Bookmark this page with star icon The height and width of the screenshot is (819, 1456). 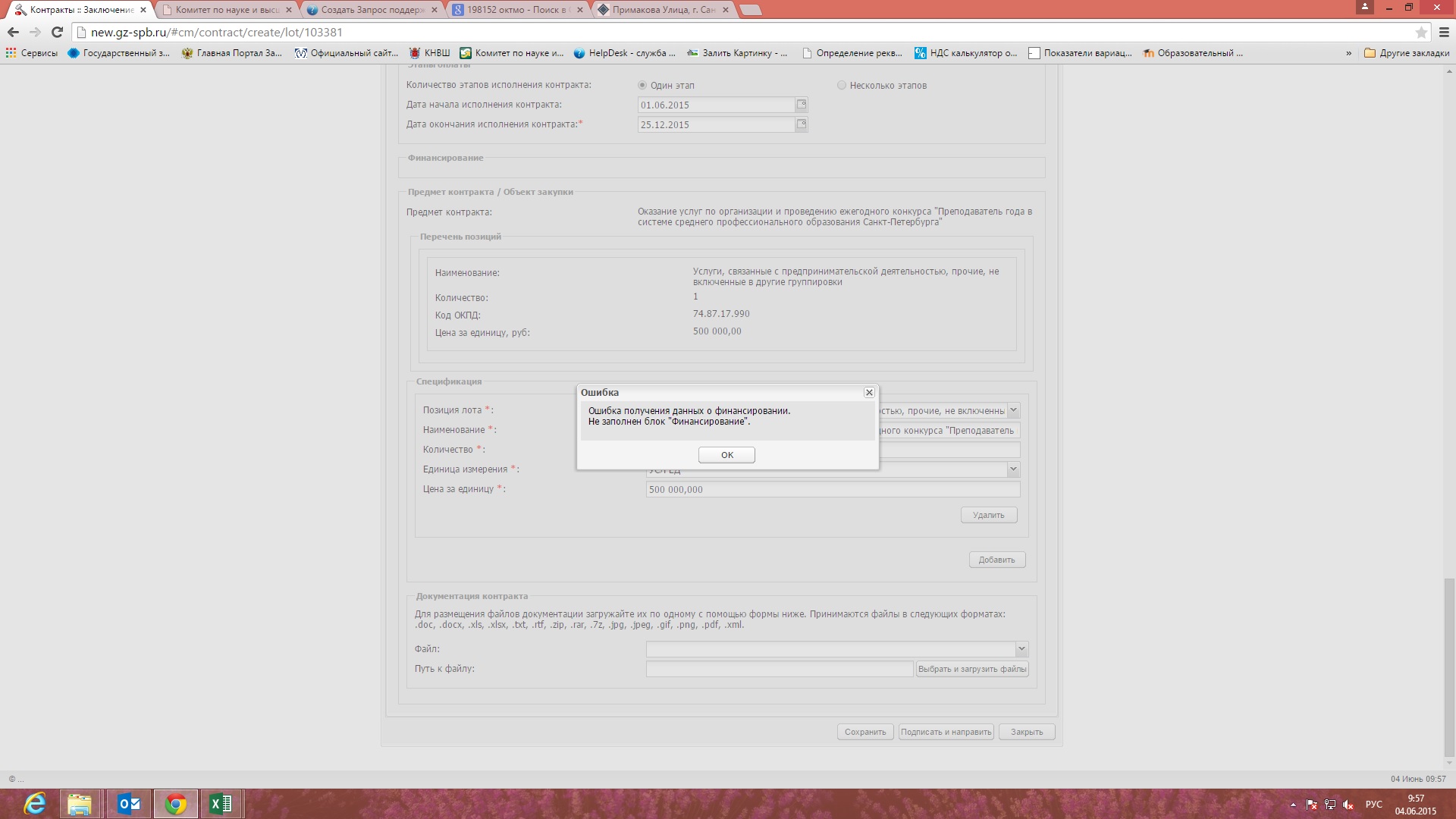[x=1421, y=32]
